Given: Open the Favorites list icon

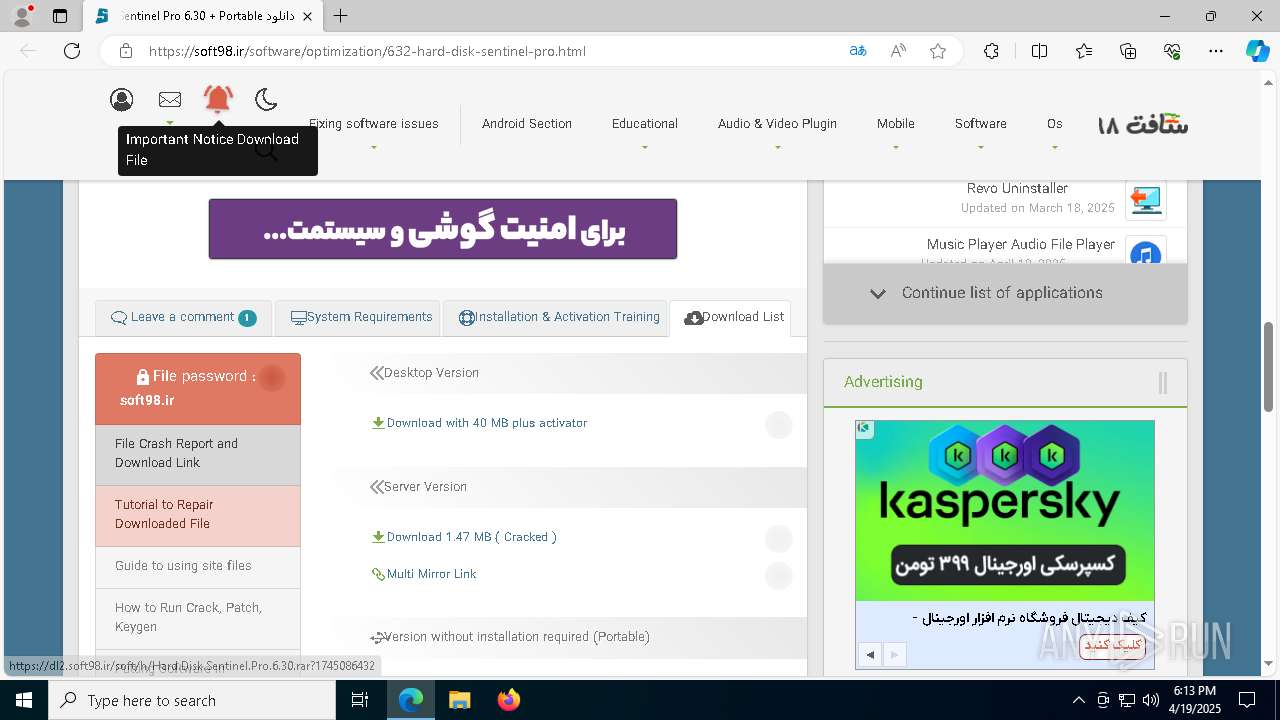Looking at the screenshot, I should click(1084, 51).
